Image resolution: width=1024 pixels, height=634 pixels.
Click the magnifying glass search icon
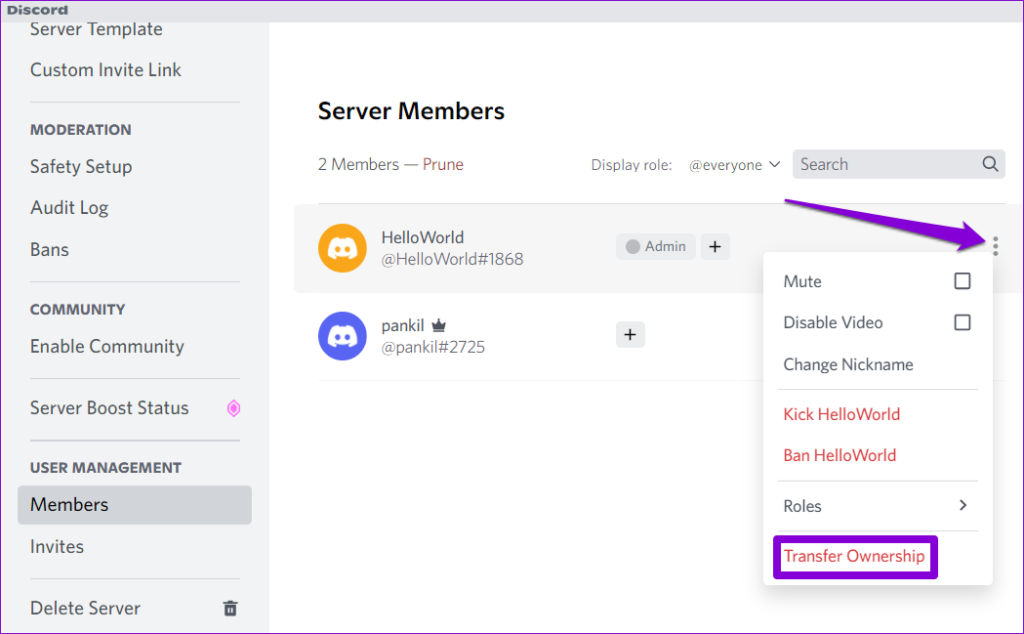(989, 163)
